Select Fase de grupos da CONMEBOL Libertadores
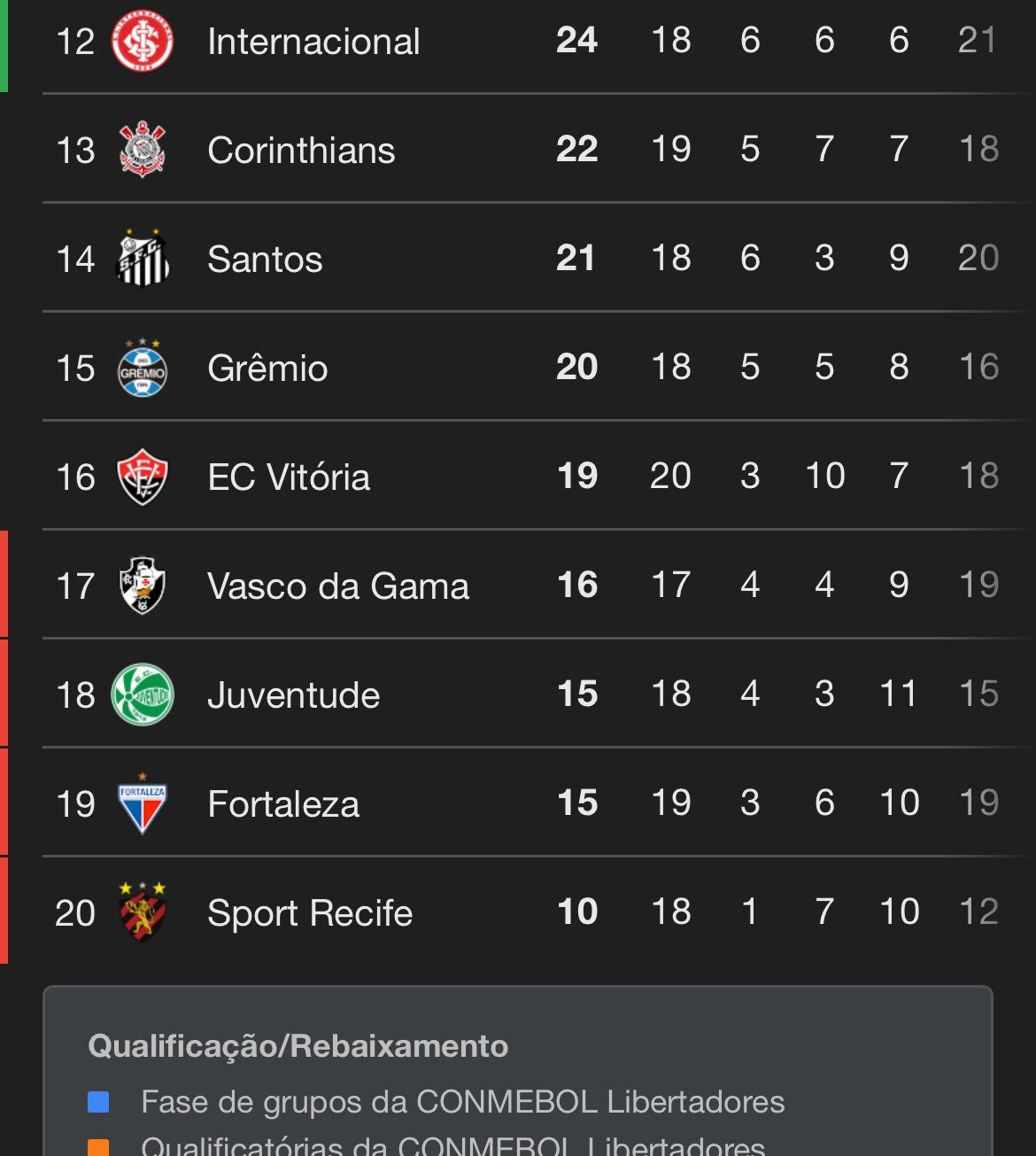 462,1102
